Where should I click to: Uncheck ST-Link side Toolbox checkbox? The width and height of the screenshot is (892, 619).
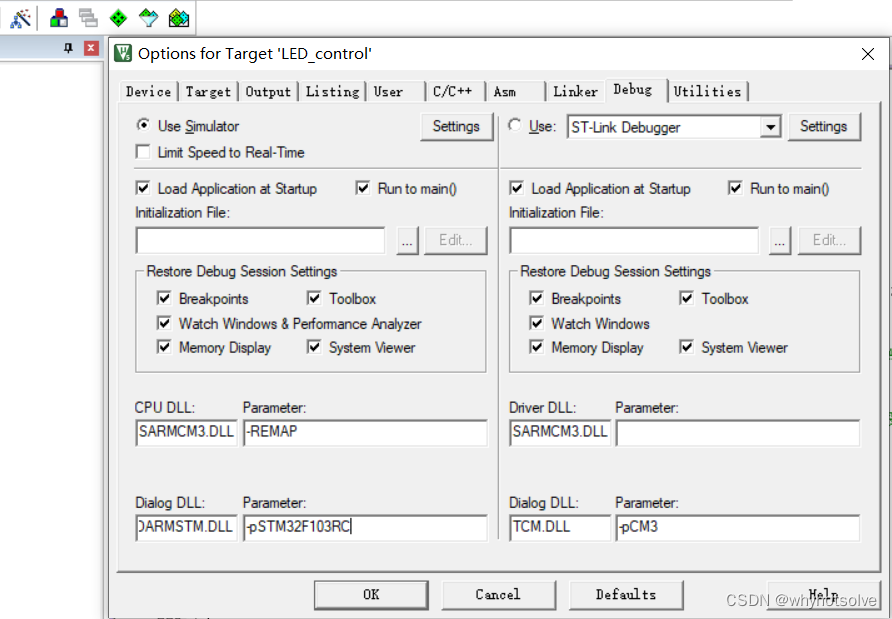click(x=687, y=298)
